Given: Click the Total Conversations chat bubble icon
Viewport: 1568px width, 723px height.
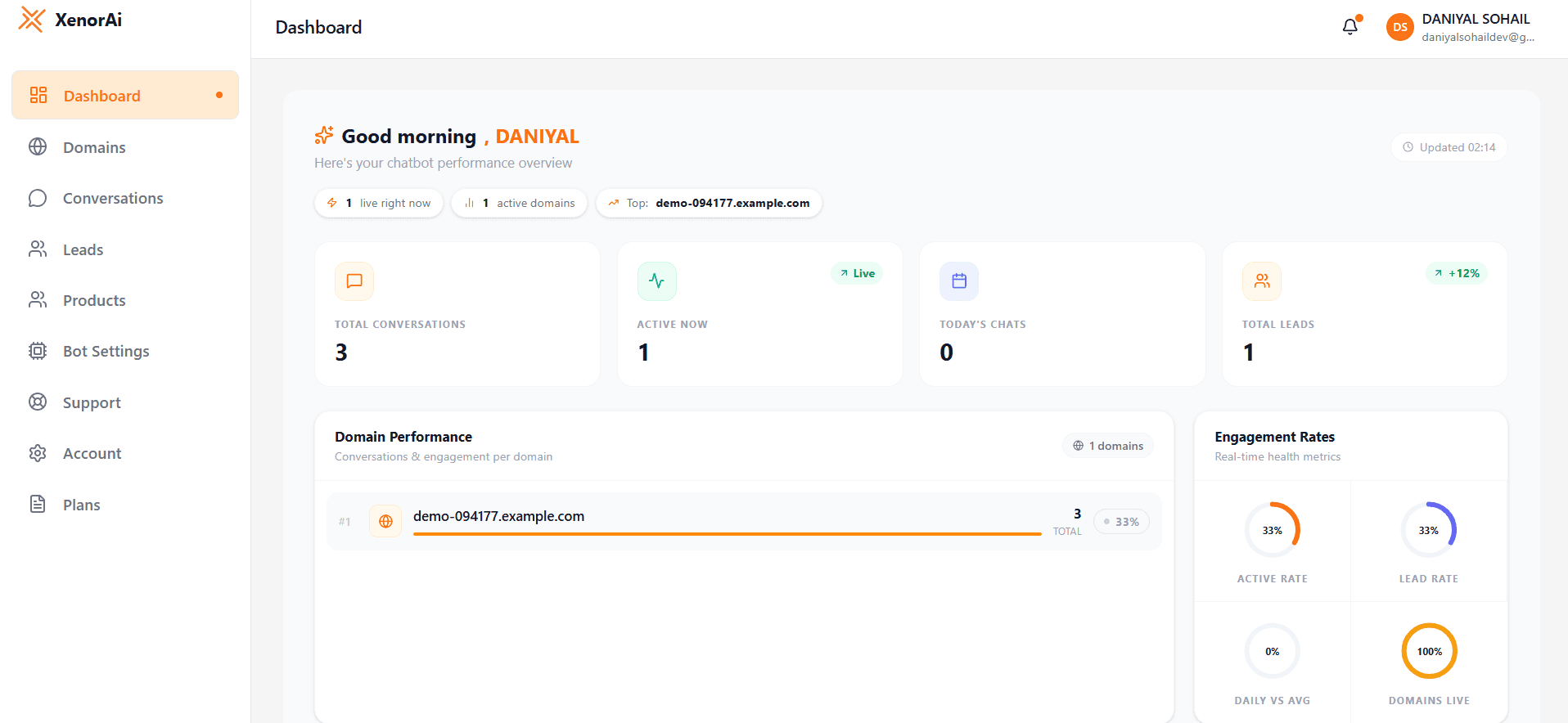Looking at the screenshot, I should [x=354, y=281].
